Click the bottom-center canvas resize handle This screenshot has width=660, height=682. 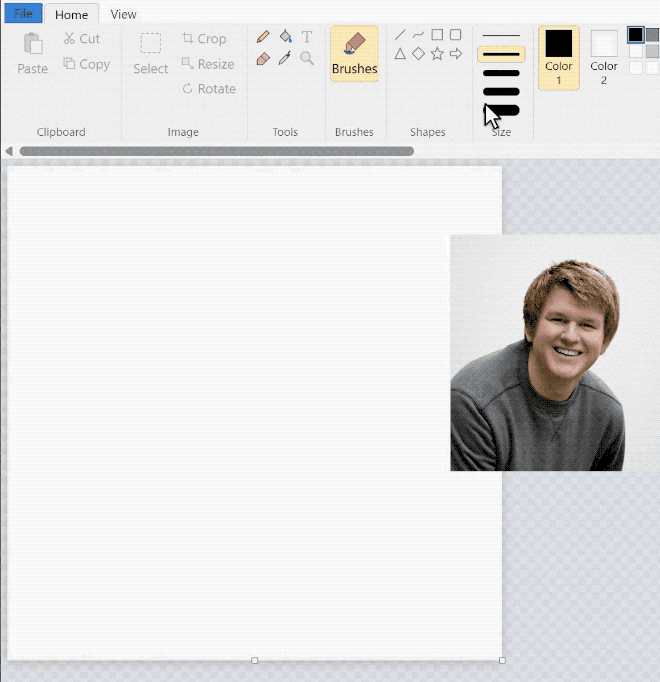coord(255,660)
